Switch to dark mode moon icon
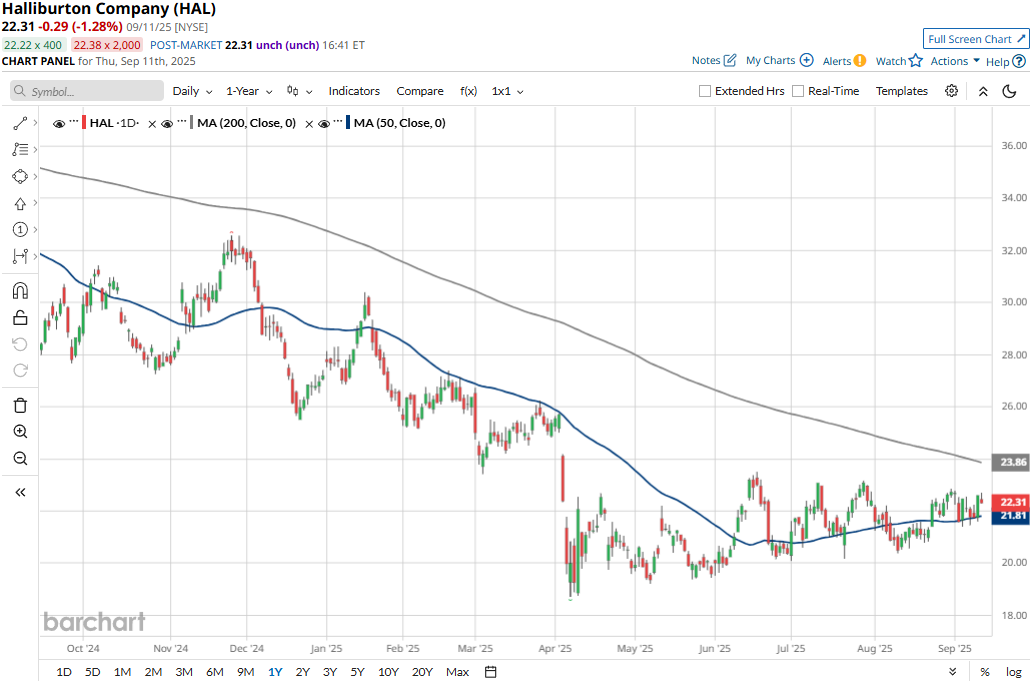 click(1009, 91)
